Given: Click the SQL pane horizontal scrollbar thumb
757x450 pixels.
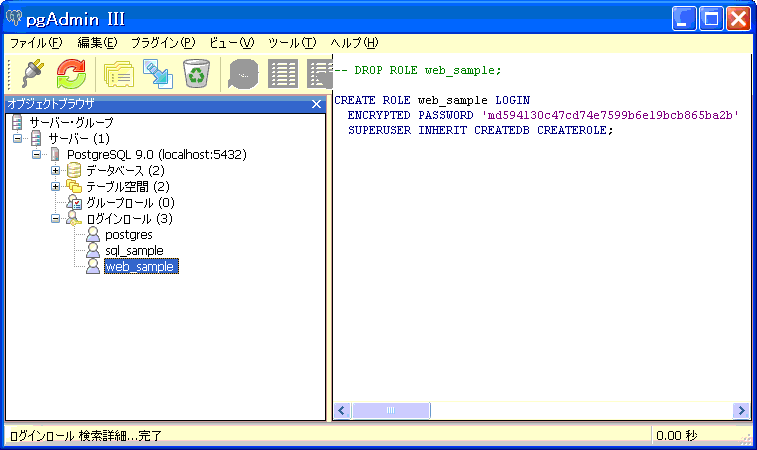Looking at the screenshot, I should pyautogui.click(x=390, y=411).
